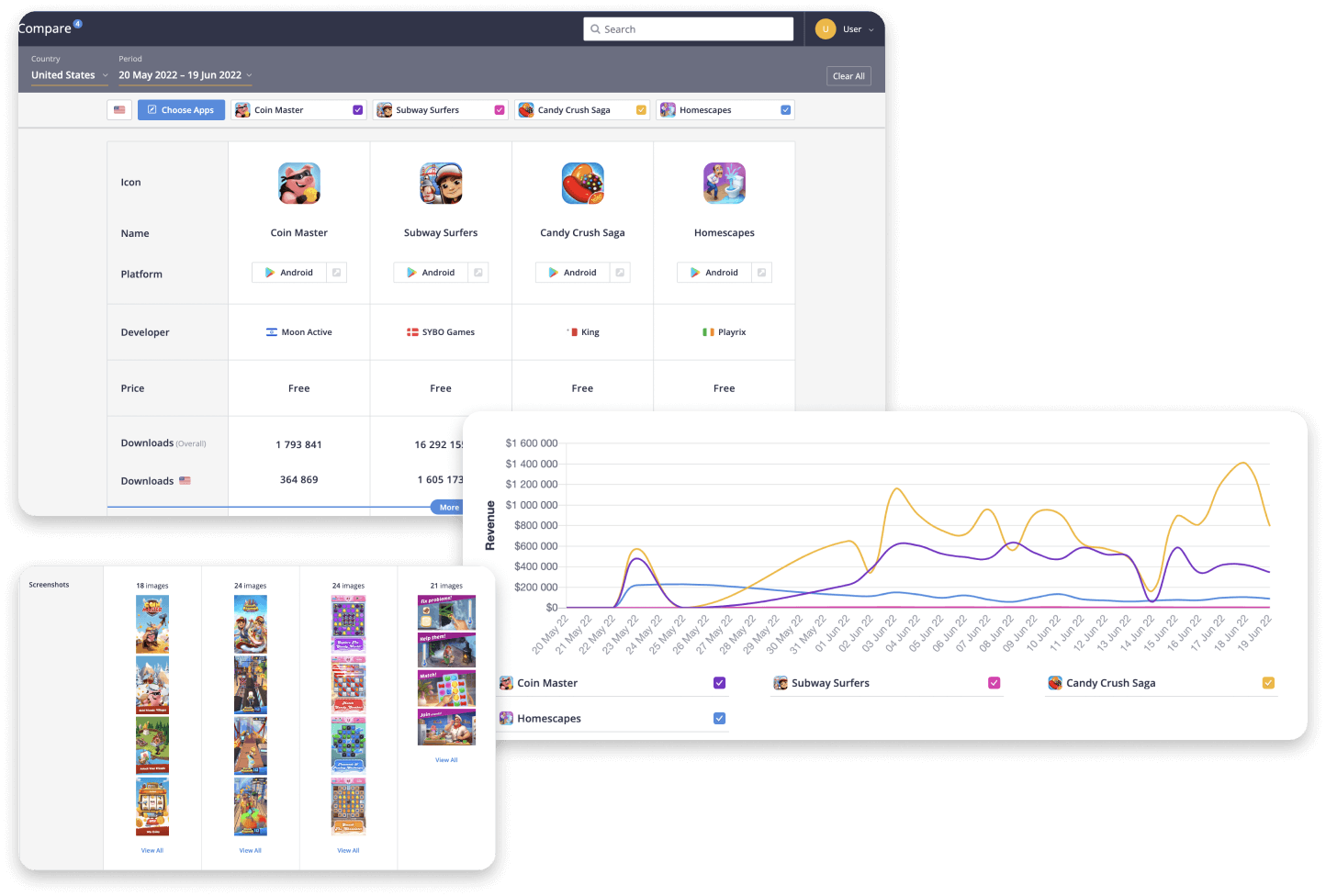View all Subway Surfers 24 images screenshots
This screenshot has width=1326, height=896.
[251, 851]
